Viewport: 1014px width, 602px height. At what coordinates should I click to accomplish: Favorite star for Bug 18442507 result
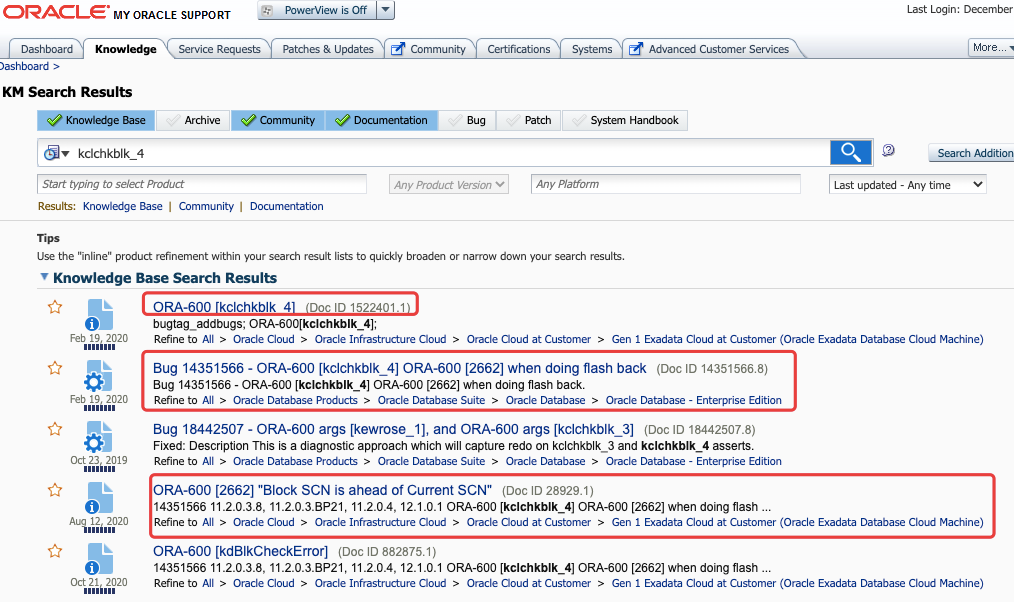click(x=55, y=429)
